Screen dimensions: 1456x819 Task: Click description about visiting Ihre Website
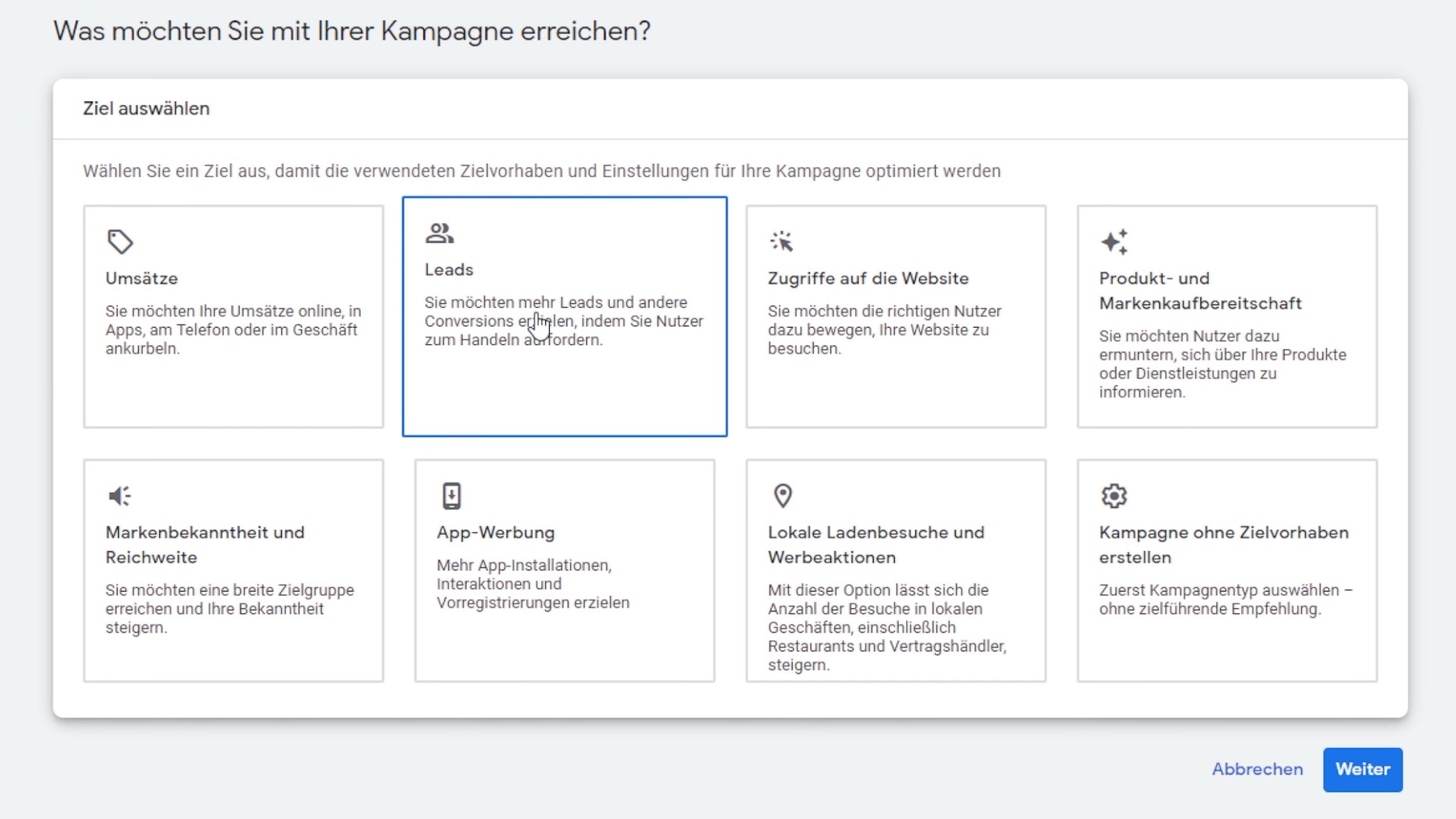point(884,330)
